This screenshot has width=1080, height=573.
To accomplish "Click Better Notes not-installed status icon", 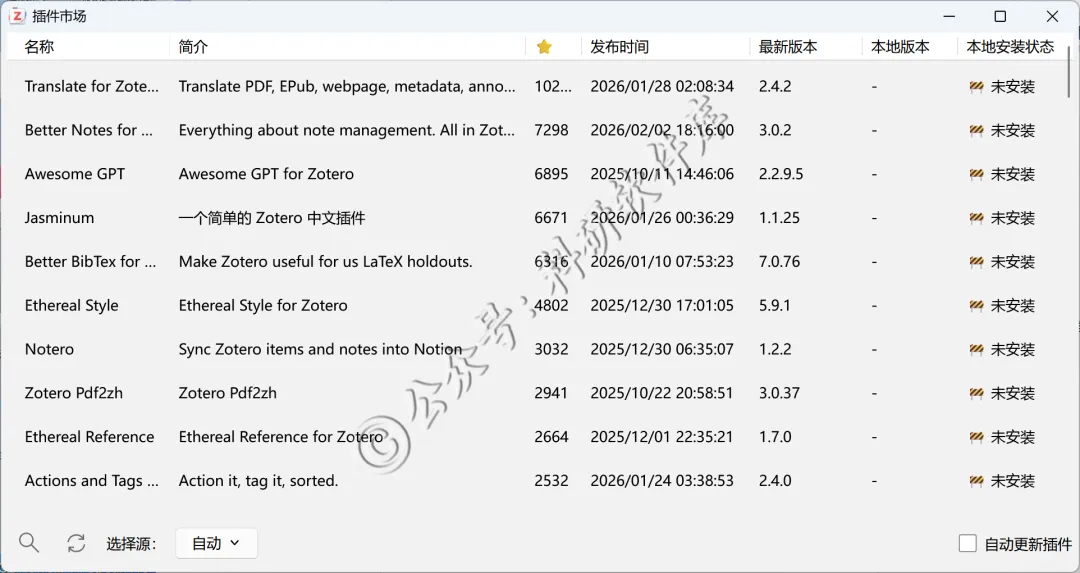I will 976,131.
